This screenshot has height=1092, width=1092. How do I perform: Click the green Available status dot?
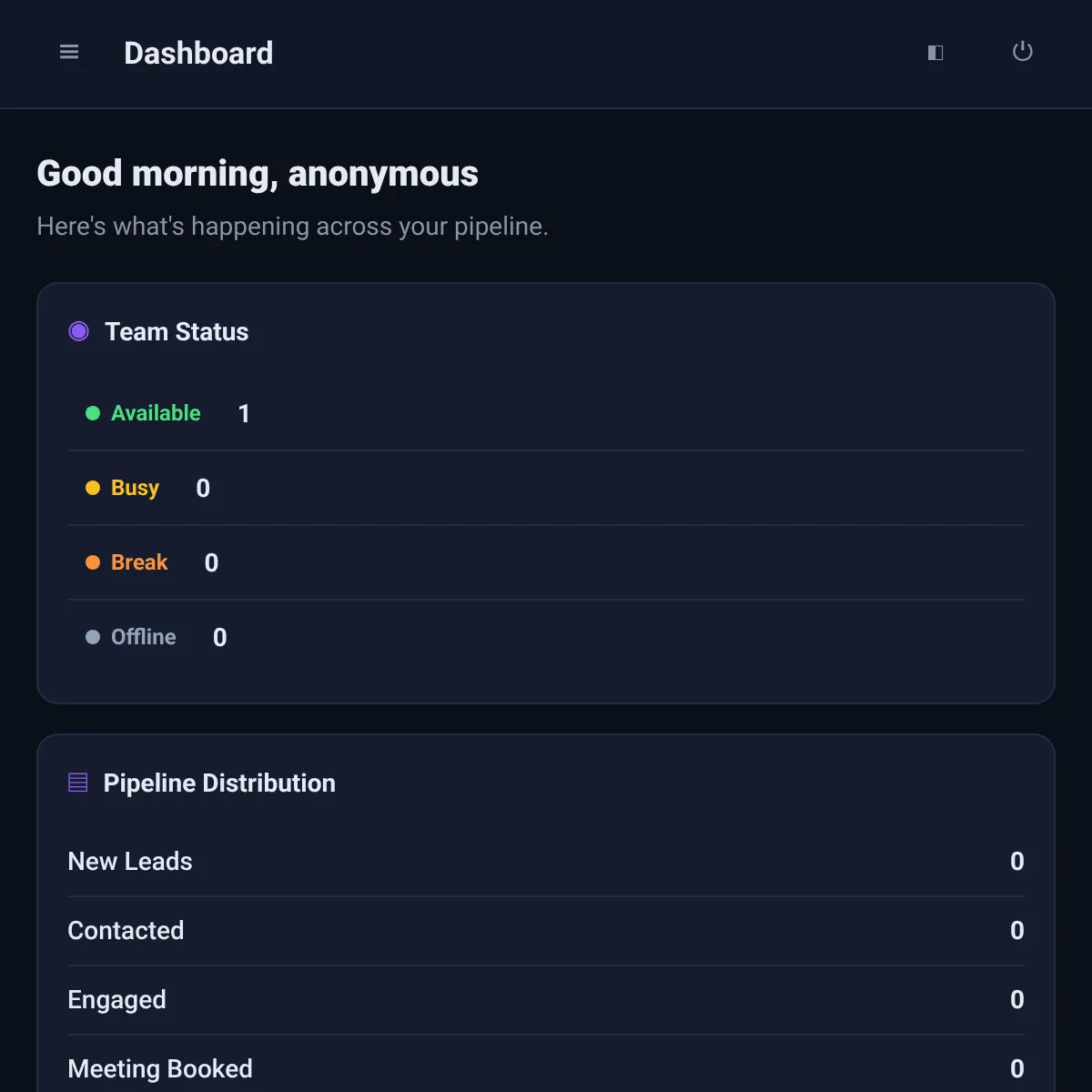[93, 413]
